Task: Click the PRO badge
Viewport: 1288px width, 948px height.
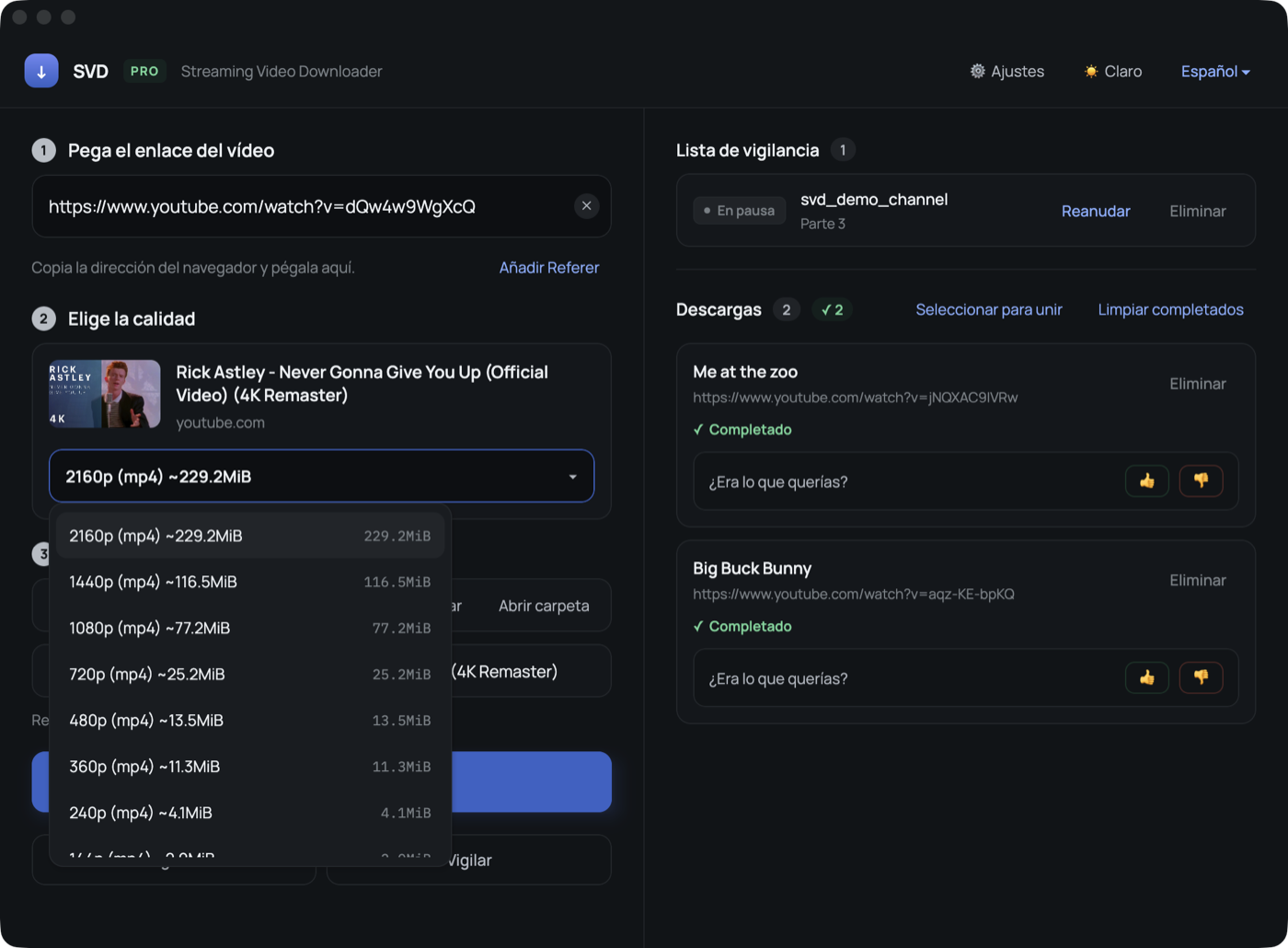Action: click(144, 71)
